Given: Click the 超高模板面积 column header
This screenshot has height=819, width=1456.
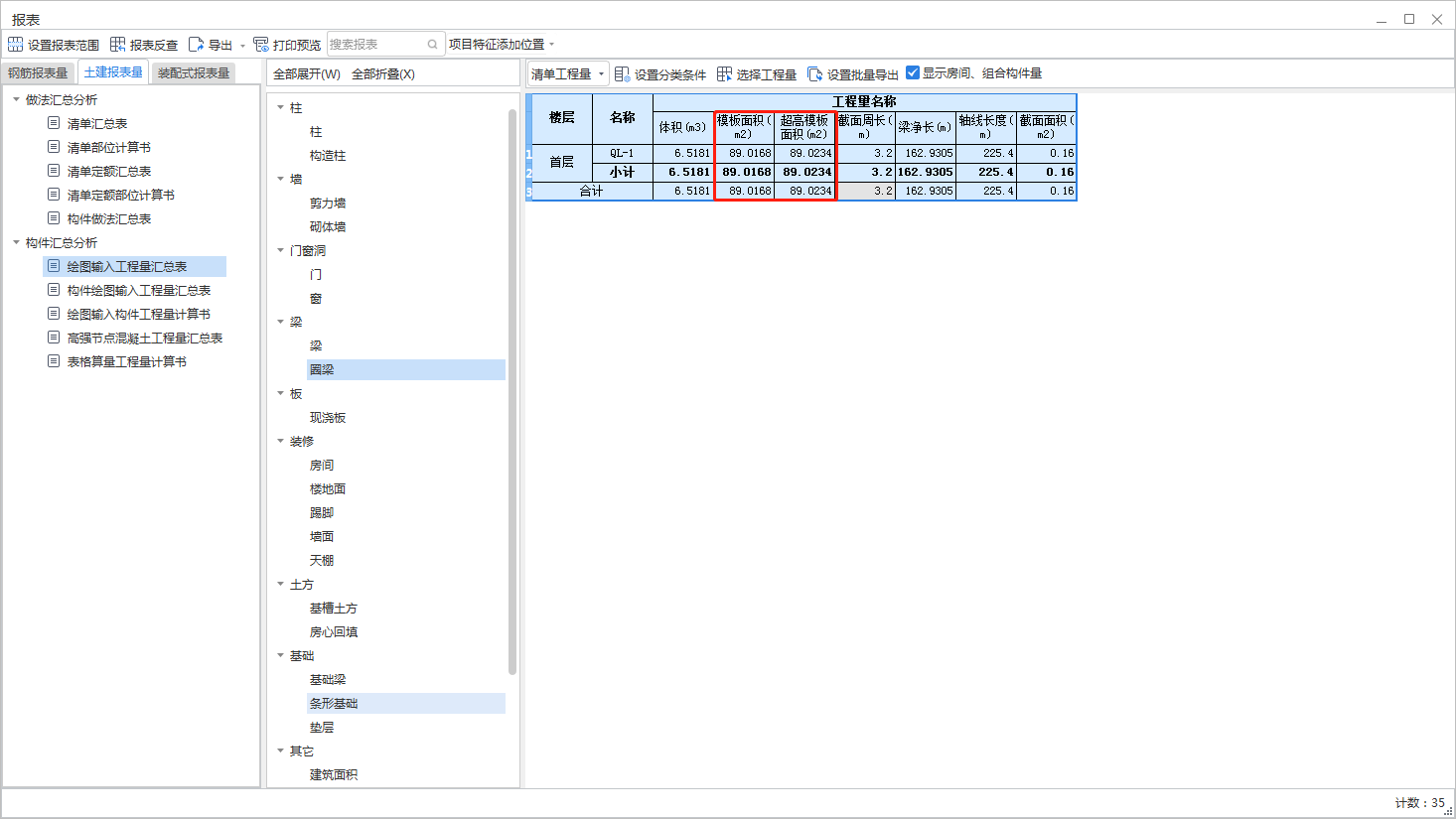Looking at the screenshot, I should (804, 127).
